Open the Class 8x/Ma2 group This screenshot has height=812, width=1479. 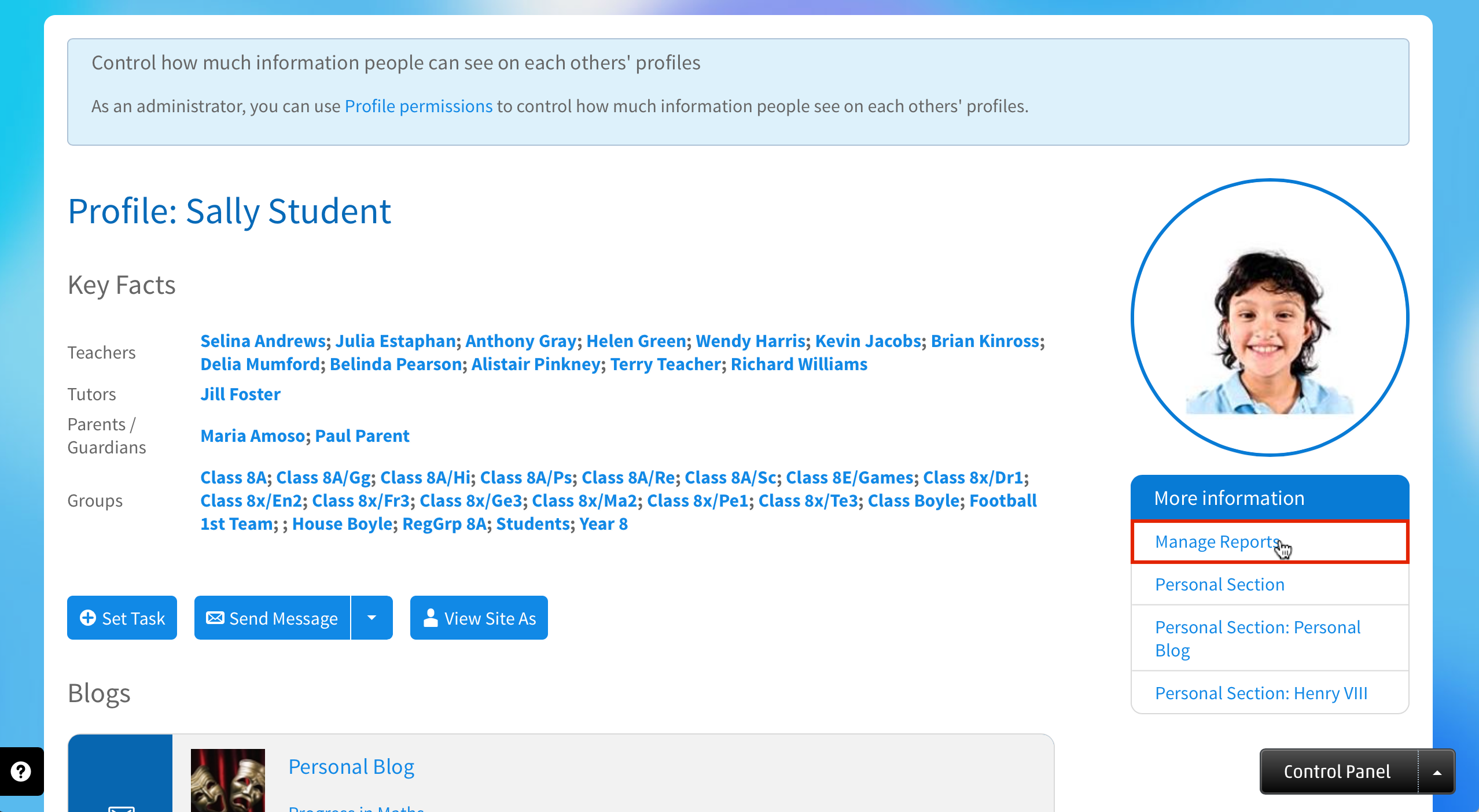point(584,500)
